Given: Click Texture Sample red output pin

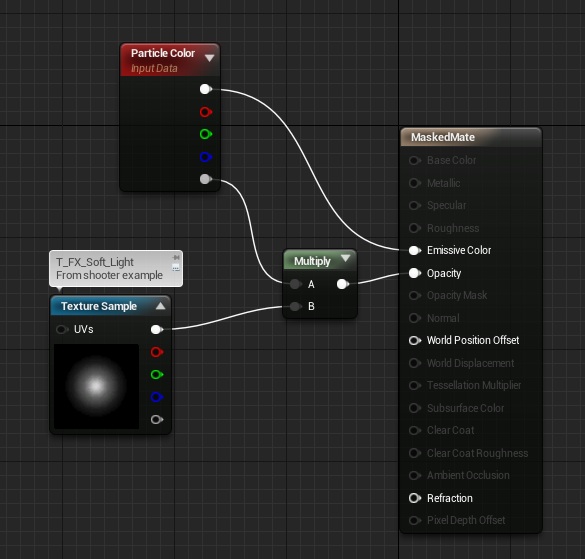Looking at the screenshot, I should pos(157,352).
